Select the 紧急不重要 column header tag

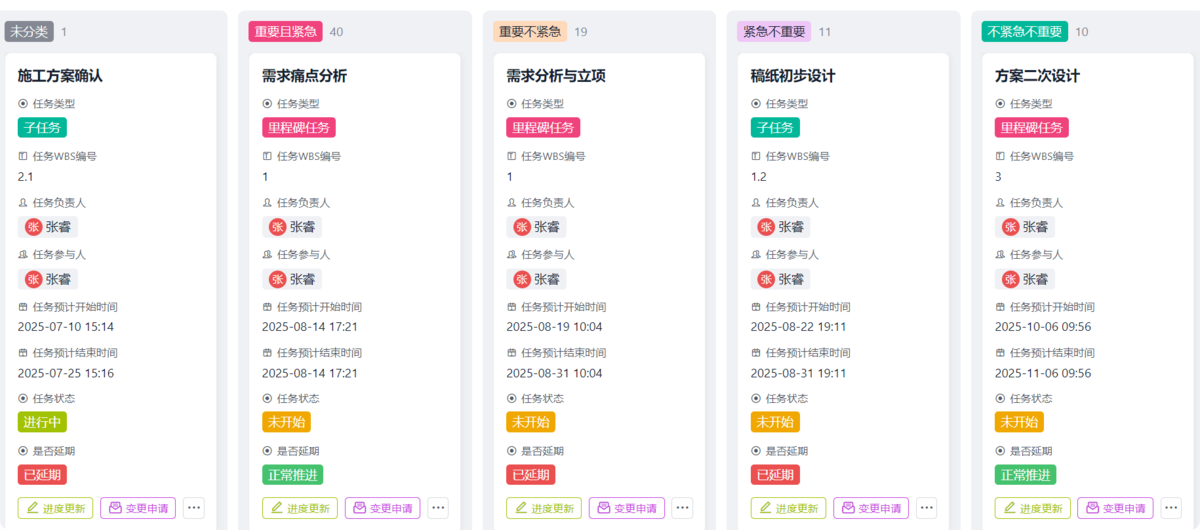click(774, 32)
